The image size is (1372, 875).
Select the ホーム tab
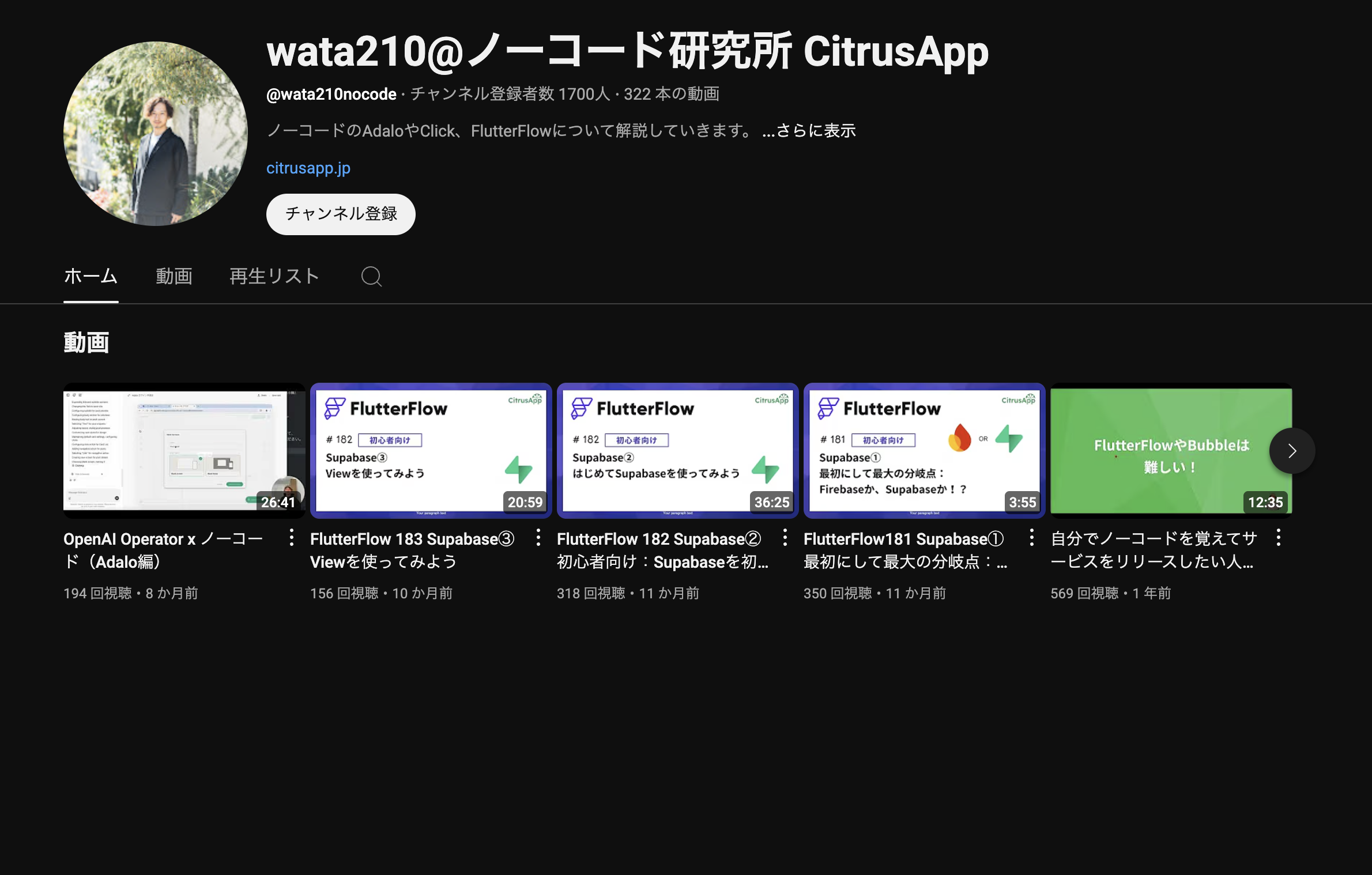[91, 277]
